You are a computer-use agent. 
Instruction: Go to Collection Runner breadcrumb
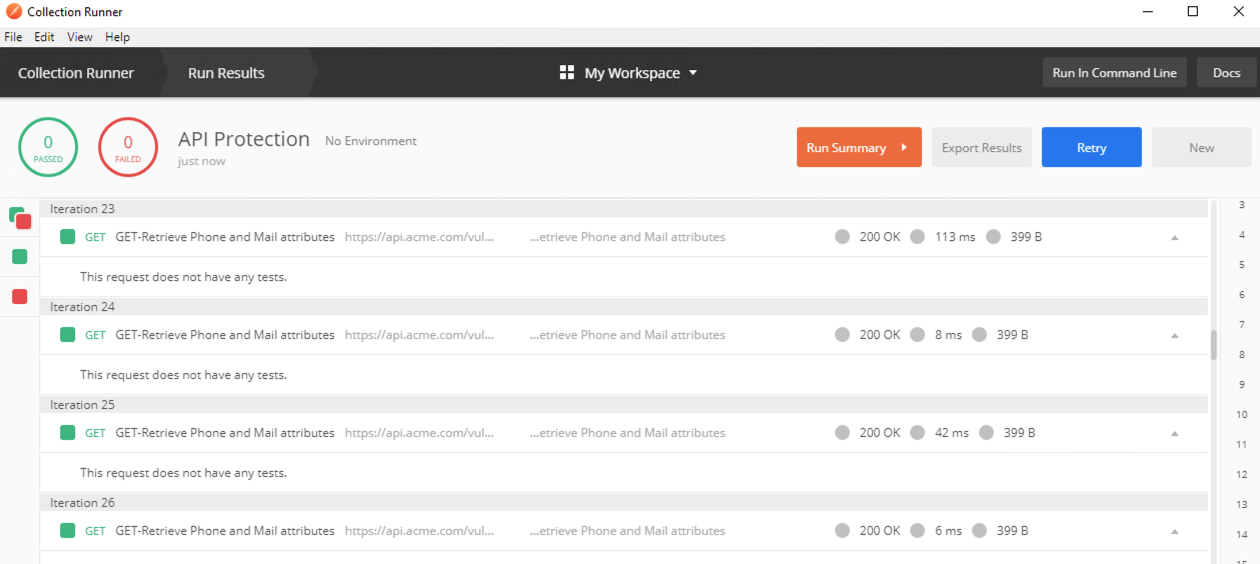[76, 73]
